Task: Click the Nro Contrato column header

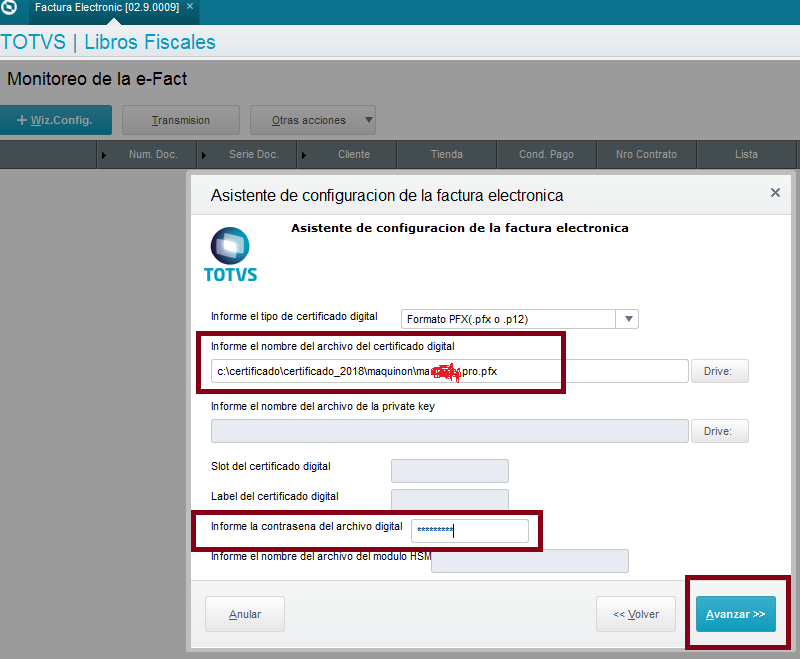Action: tap(646, 154)
